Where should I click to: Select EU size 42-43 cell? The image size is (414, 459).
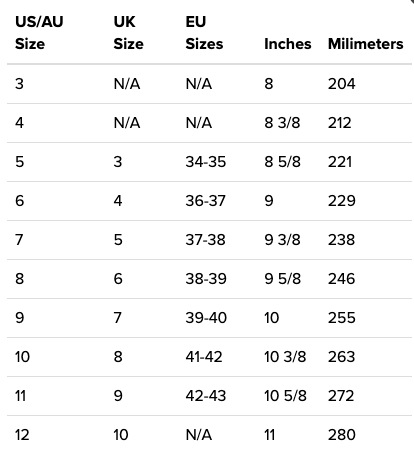pyautogui.click(x=206, y=396)
